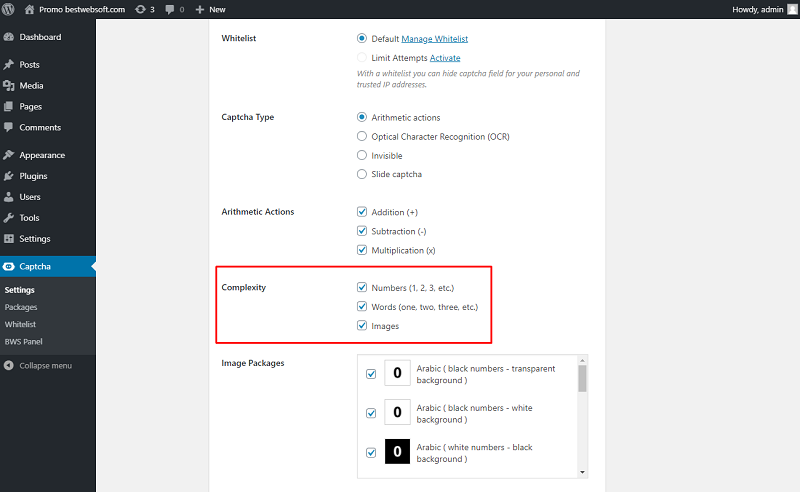
Task: Toggle Numbers (1, 2, 3, etc.) complexity
Action: (x=362, y=287)
